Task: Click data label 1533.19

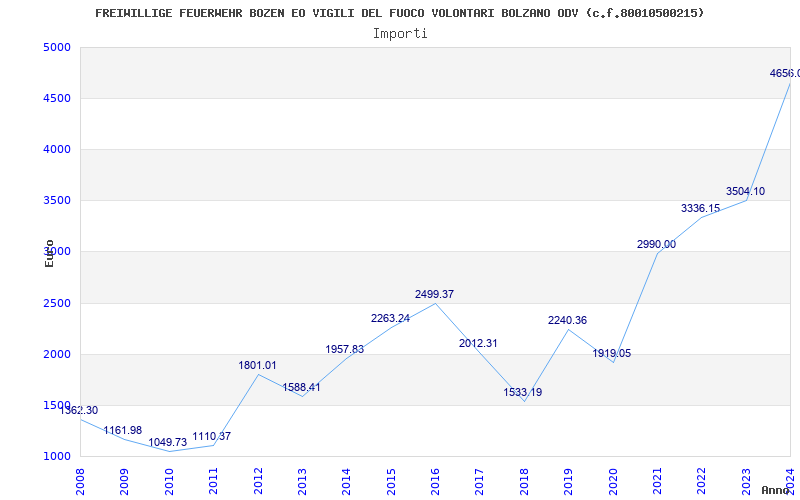Action: click(x=523, y=392)
